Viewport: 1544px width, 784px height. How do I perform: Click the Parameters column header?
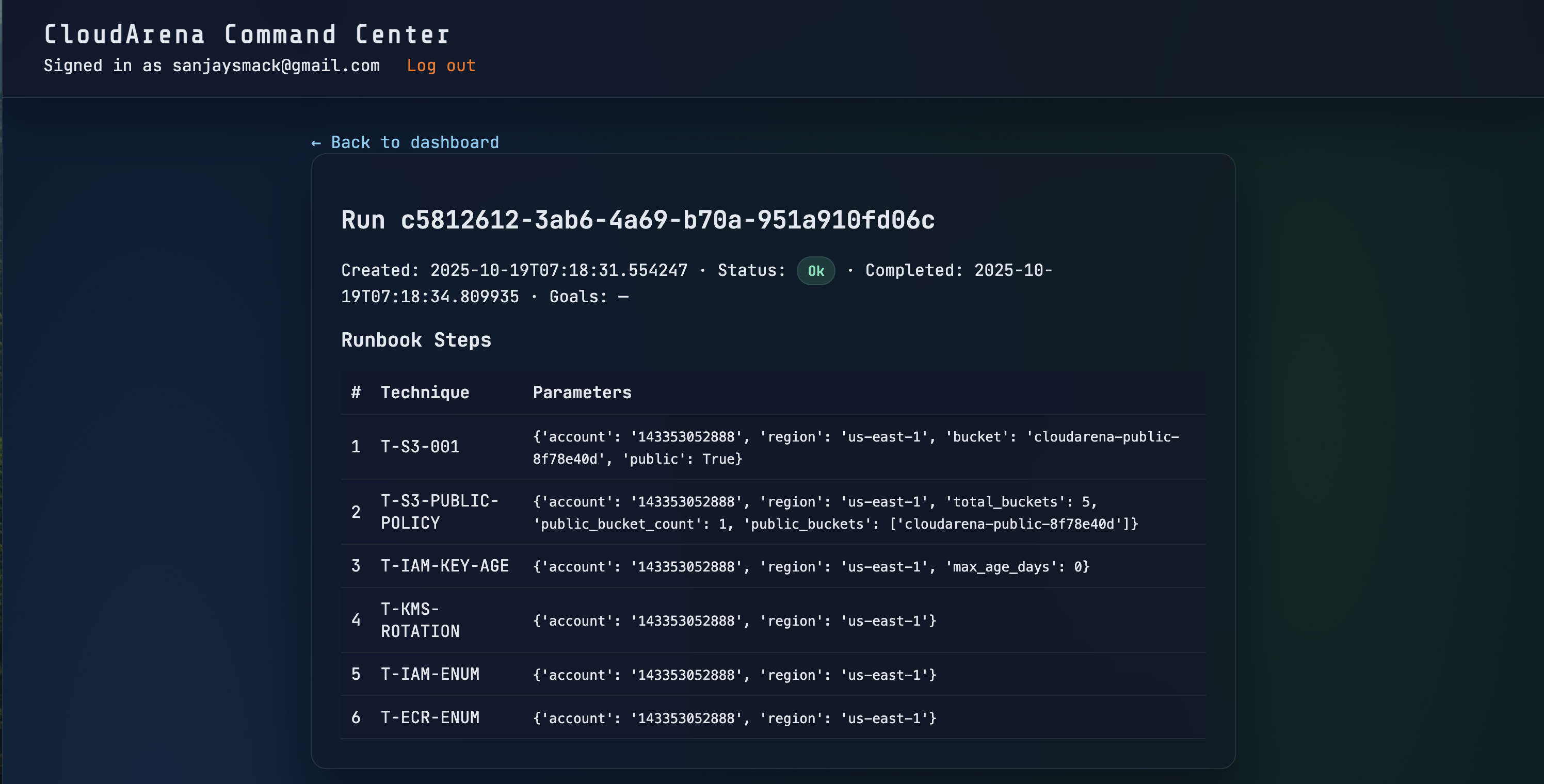[x=582, y=393]
